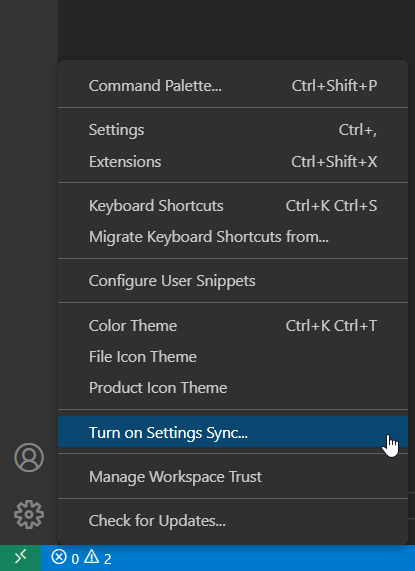
Task: Open the Accounts icon in the activity bar
Action: point(29,457)
